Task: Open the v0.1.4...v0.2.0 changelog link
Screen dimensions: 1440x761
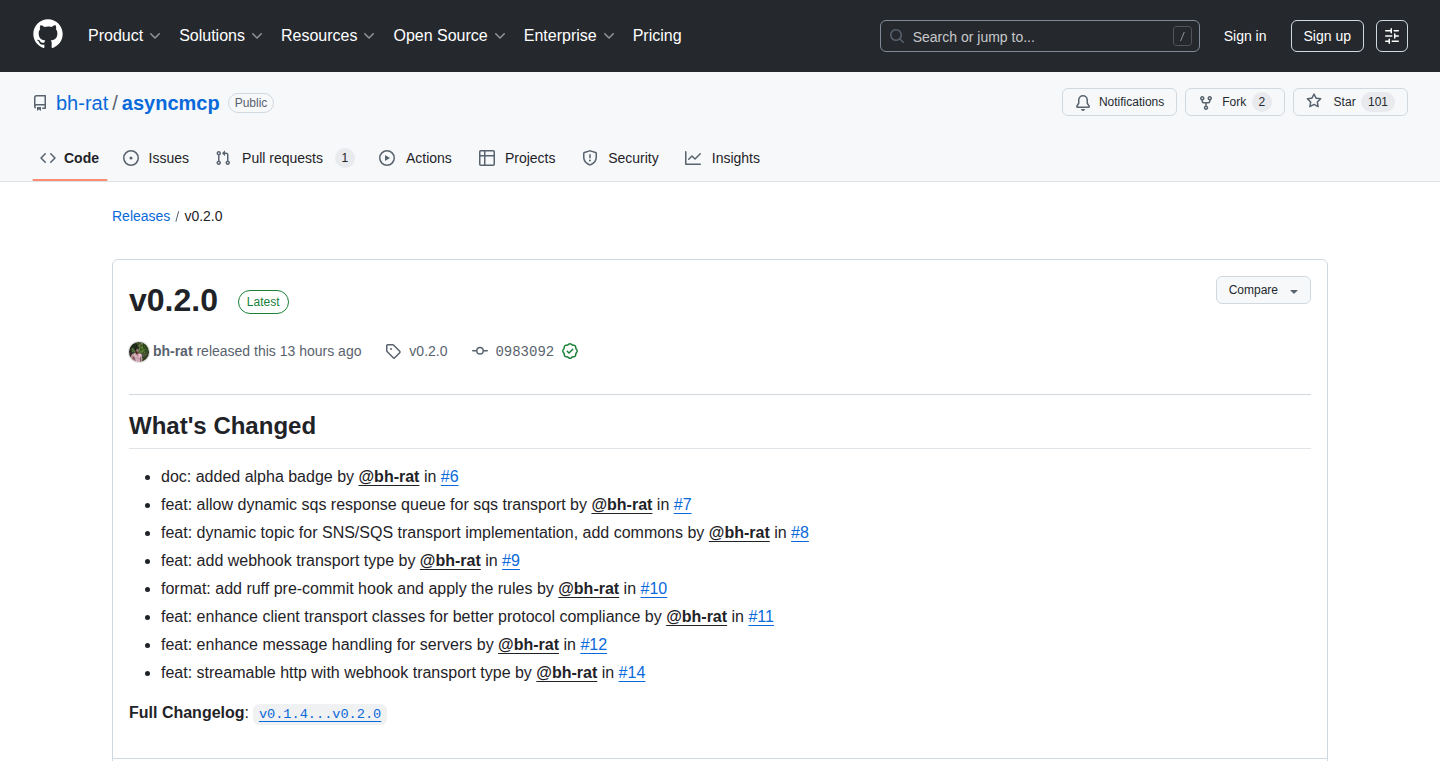Action: click(x=320, y=714)
